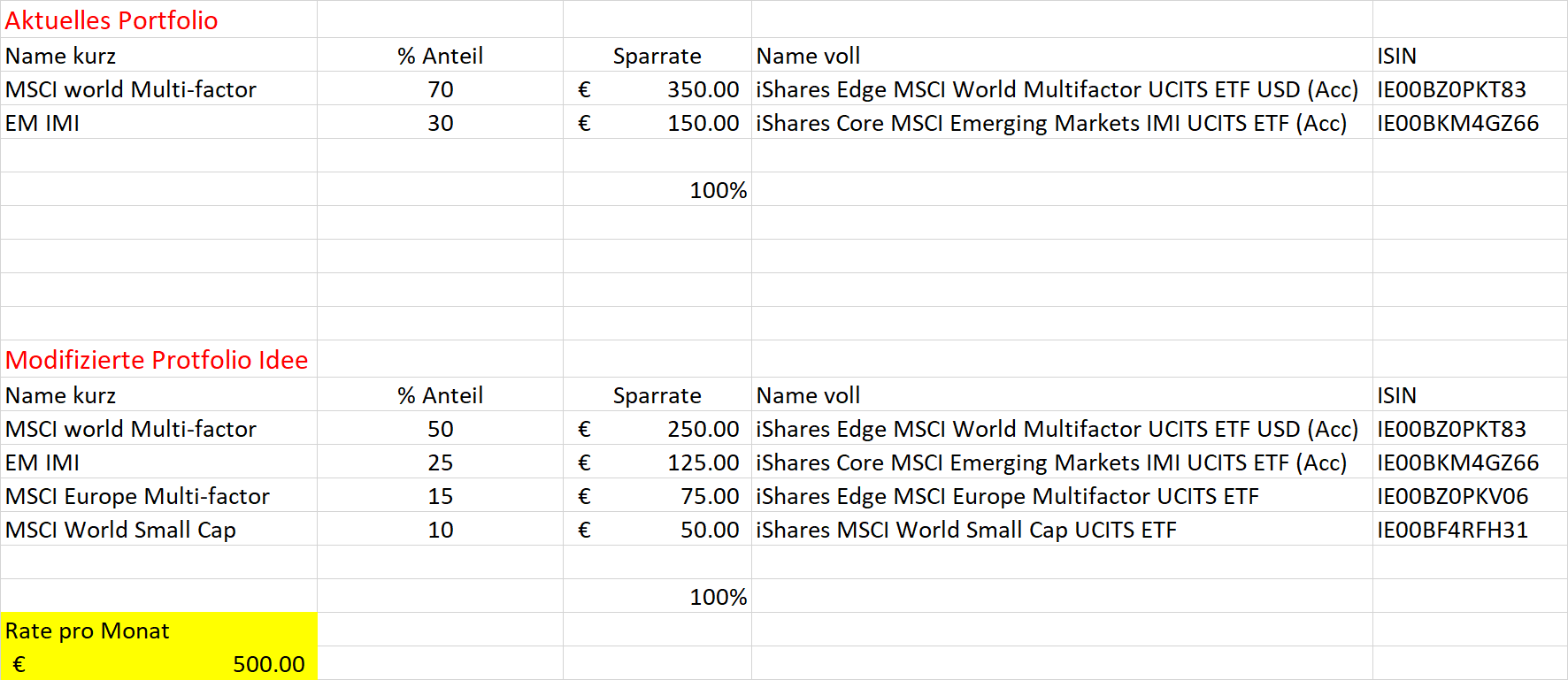Screen dimensions: 1568x680
Task: Select the first '% Anteil' header cell
Action: pyautogui.click(x=440, y=55)
